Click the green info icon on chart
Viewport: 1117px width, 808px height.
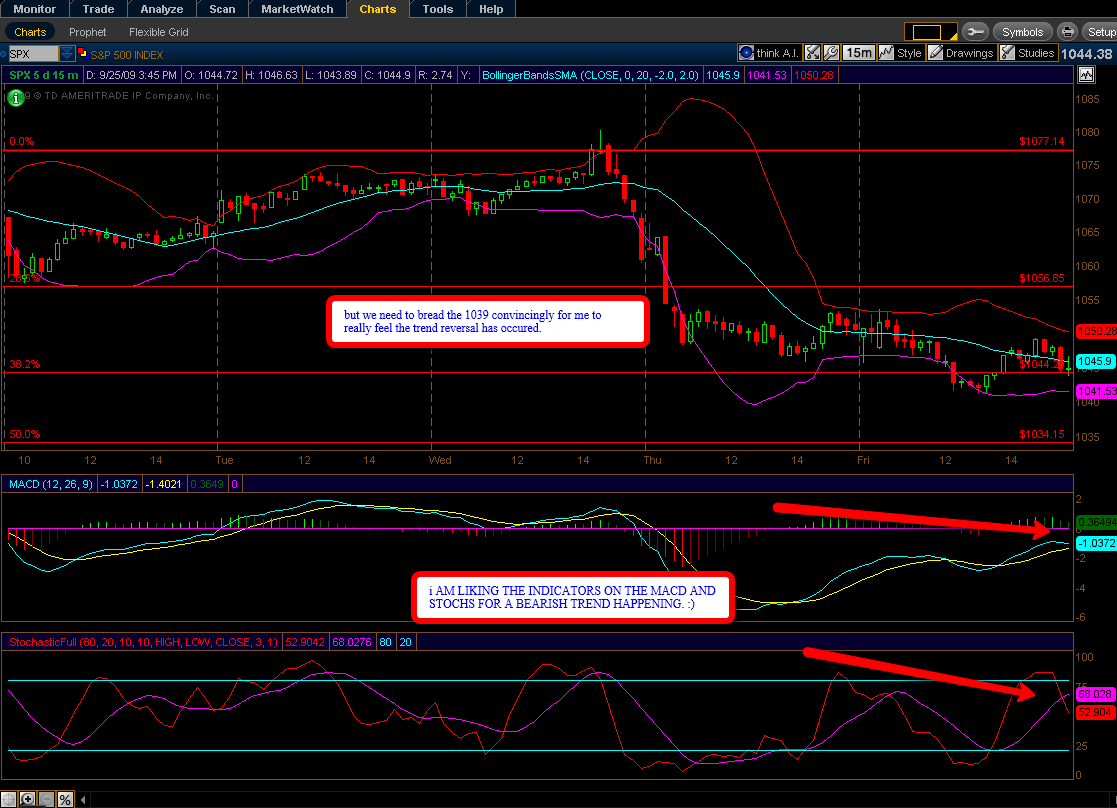coord(15,97)
